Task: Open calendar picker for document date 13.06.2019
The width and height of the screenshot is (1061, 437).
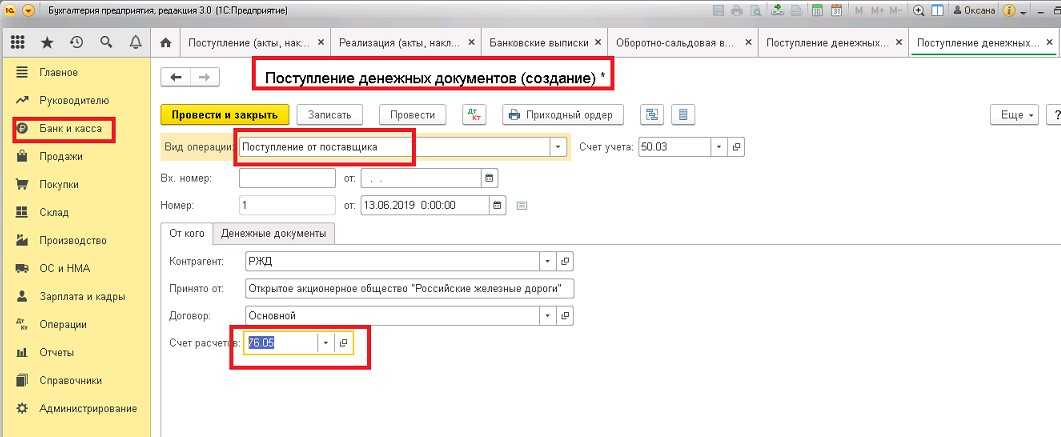Action: pyautogui.click(x=498, y=205)
